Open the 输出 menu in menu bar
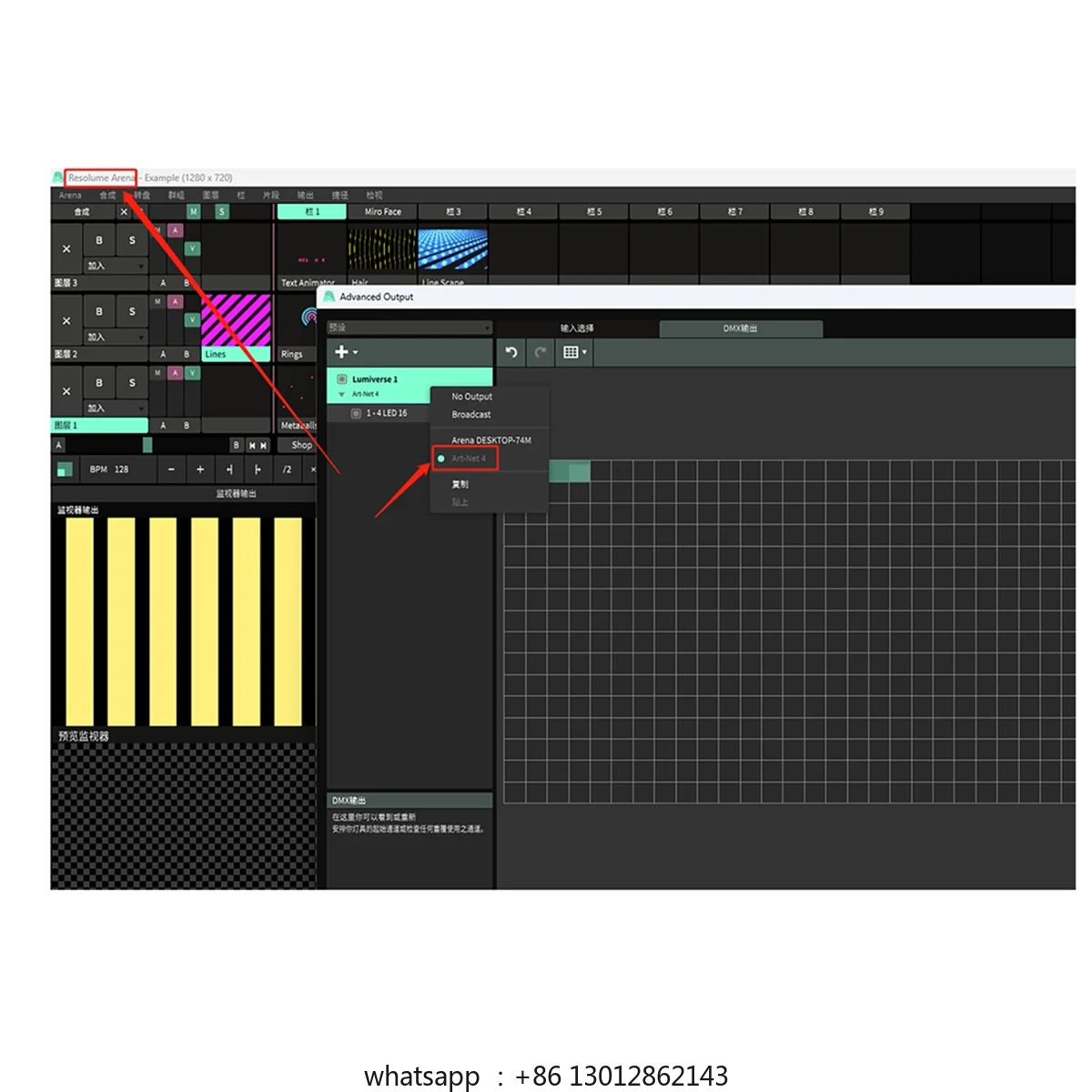The image size is (1092, 1092). pos(306,196)
